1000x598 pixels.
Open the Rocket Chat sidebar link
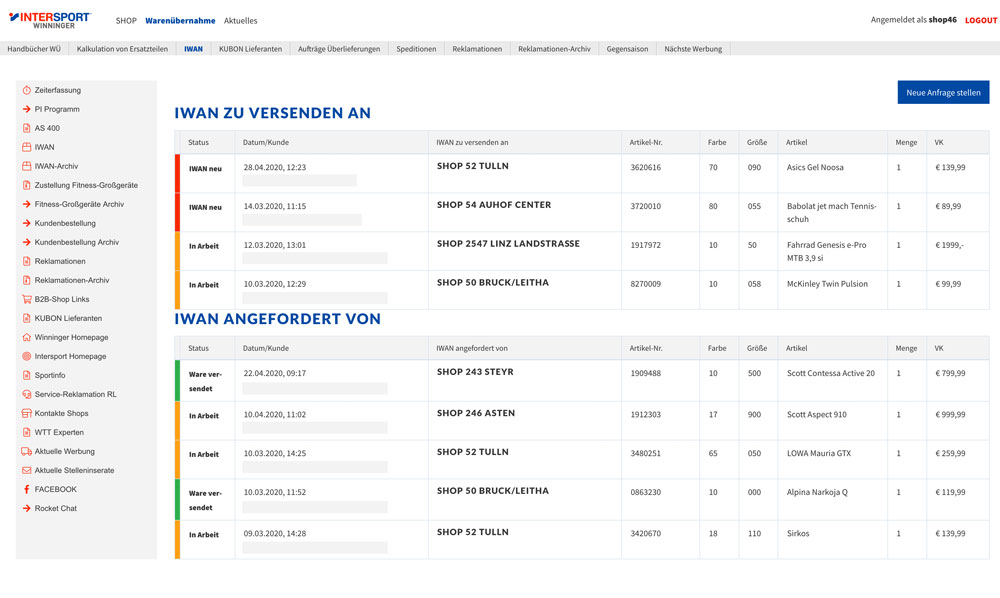[x=55, y=509]
